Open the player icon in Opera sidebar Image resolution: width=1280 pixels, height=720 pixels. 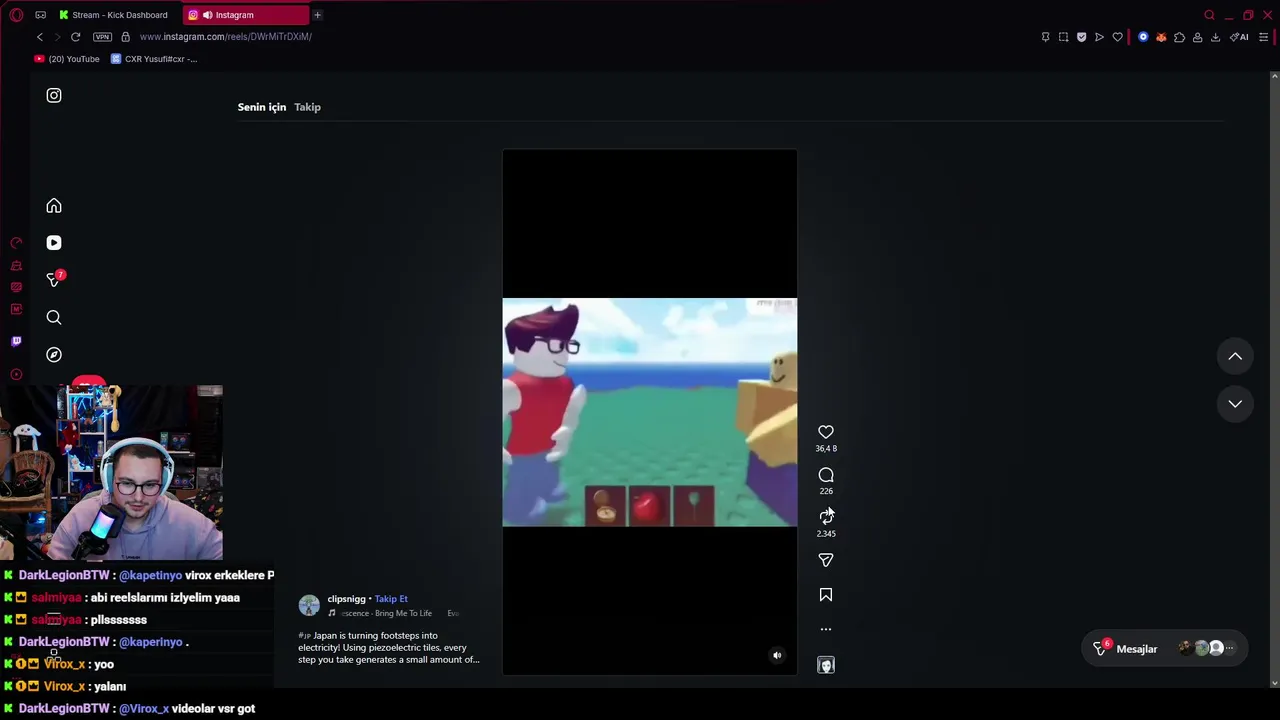(x=16, y=374)
